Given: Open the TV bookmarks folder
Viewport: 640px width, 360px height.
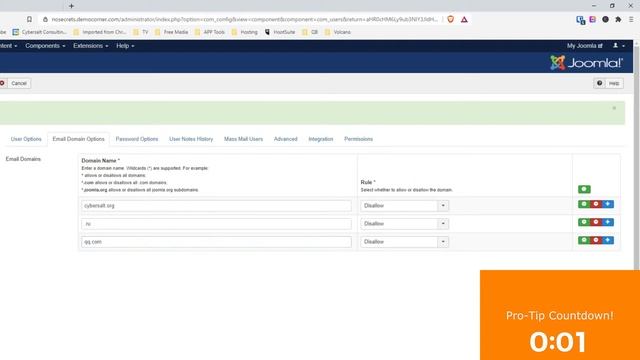Looking at the screenshot, I should 141,32.
